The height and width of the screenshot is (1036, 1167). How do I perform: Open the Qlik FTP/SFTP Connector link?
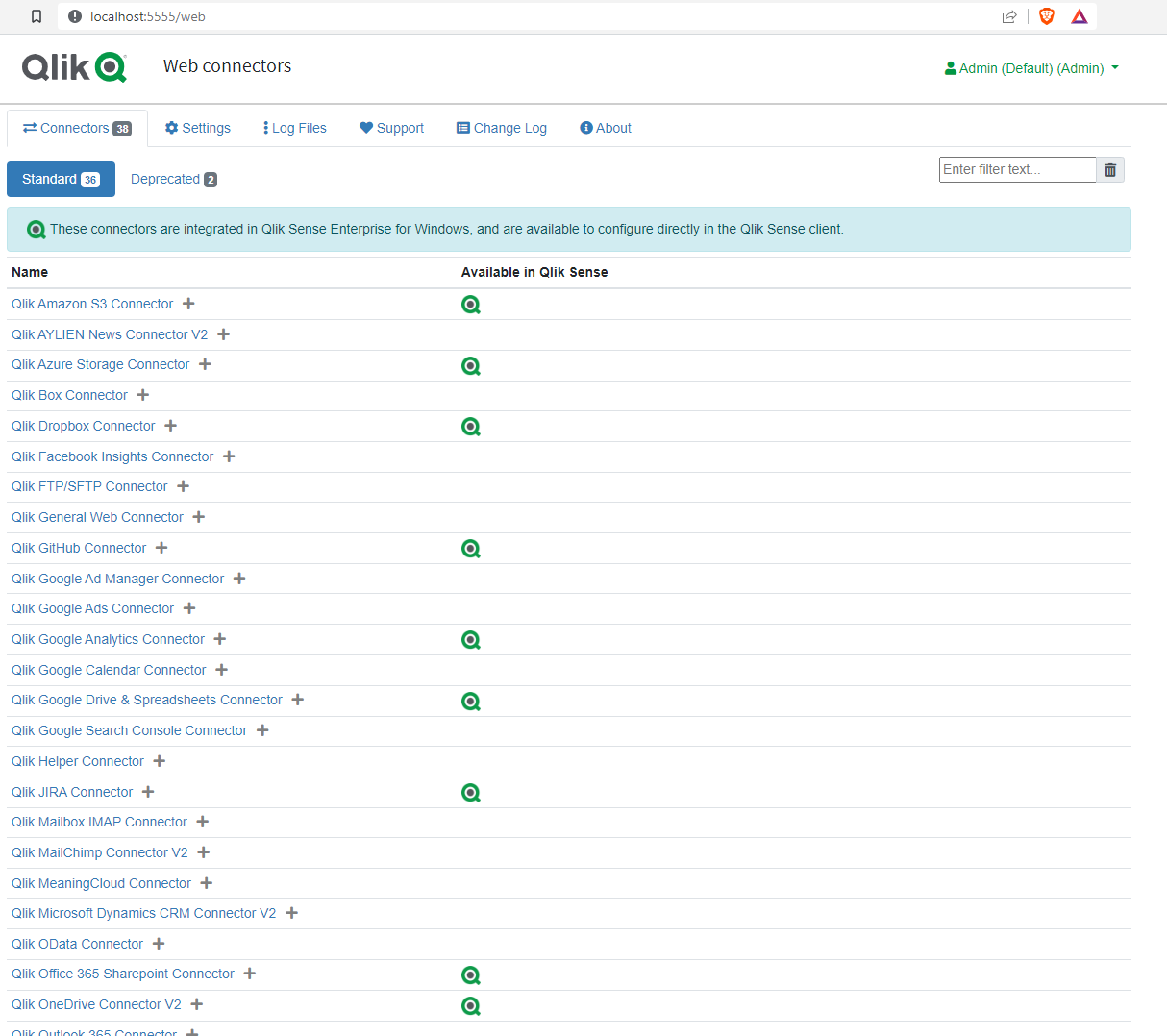[89, 486]
